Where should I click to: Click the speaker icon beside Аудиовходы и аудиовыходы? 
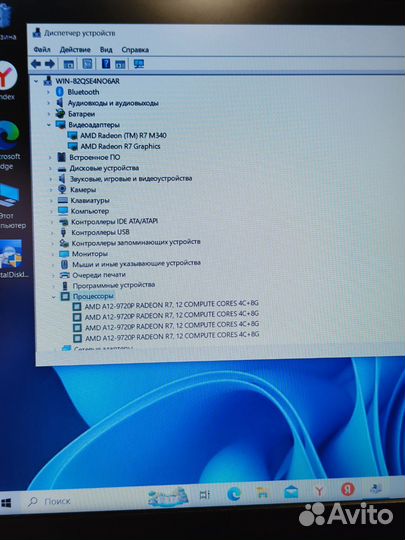(x=60, y=103)
